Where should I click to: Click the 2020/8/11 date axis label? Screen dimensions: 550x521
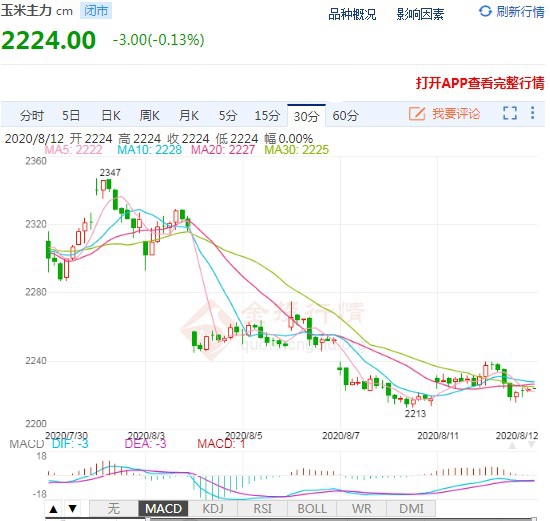click(438, 436)
